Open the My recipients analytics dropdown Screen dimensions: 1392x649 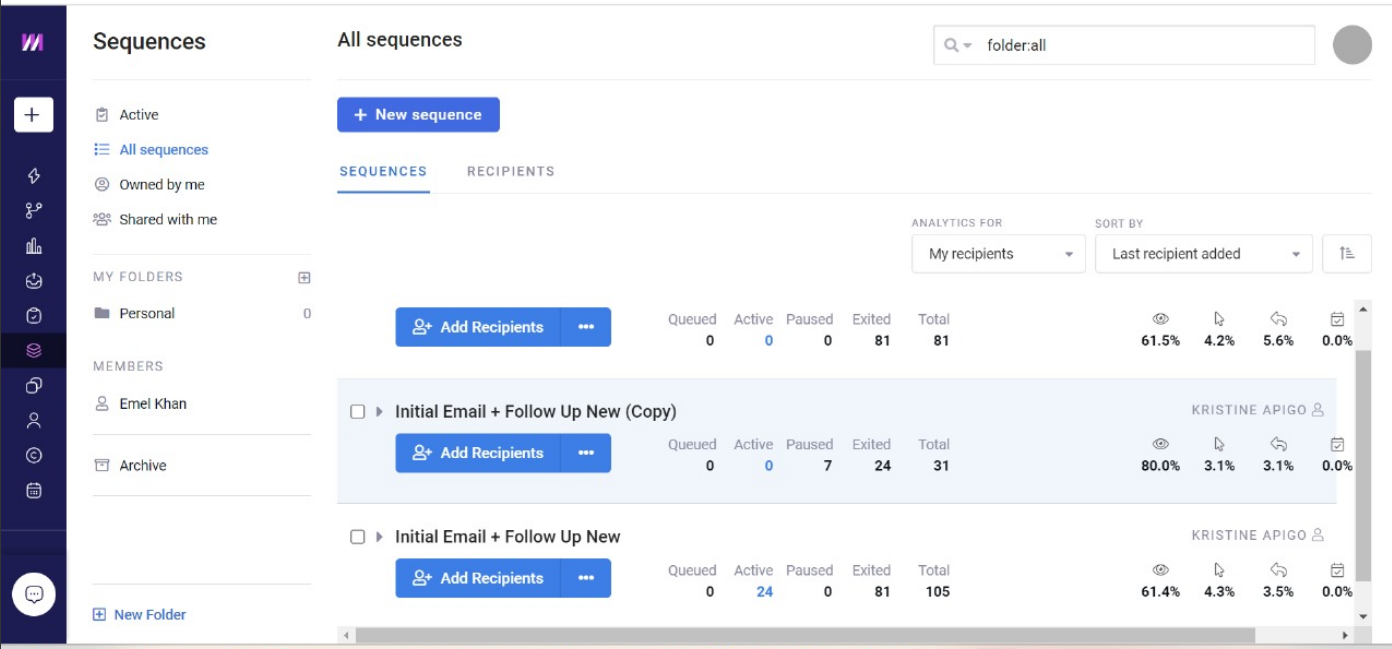998,254
